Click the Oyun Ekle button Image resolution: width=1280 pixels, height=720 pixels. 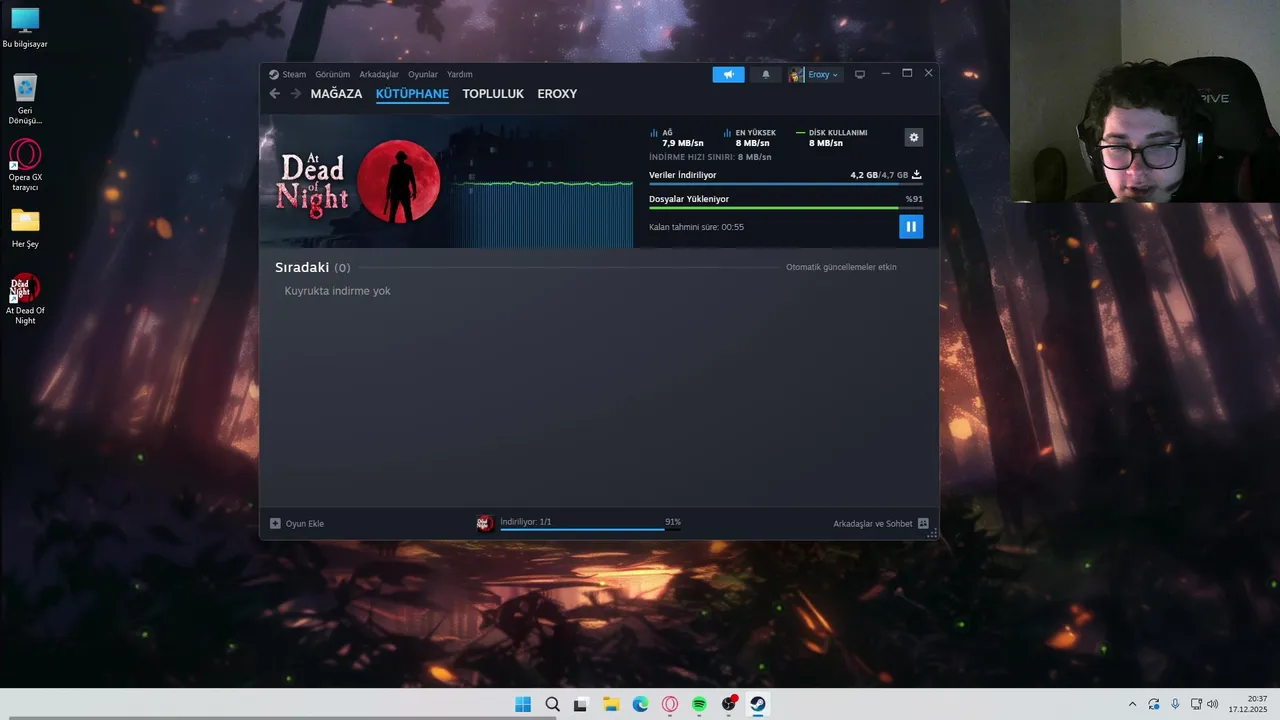click(x=297, y=523)
